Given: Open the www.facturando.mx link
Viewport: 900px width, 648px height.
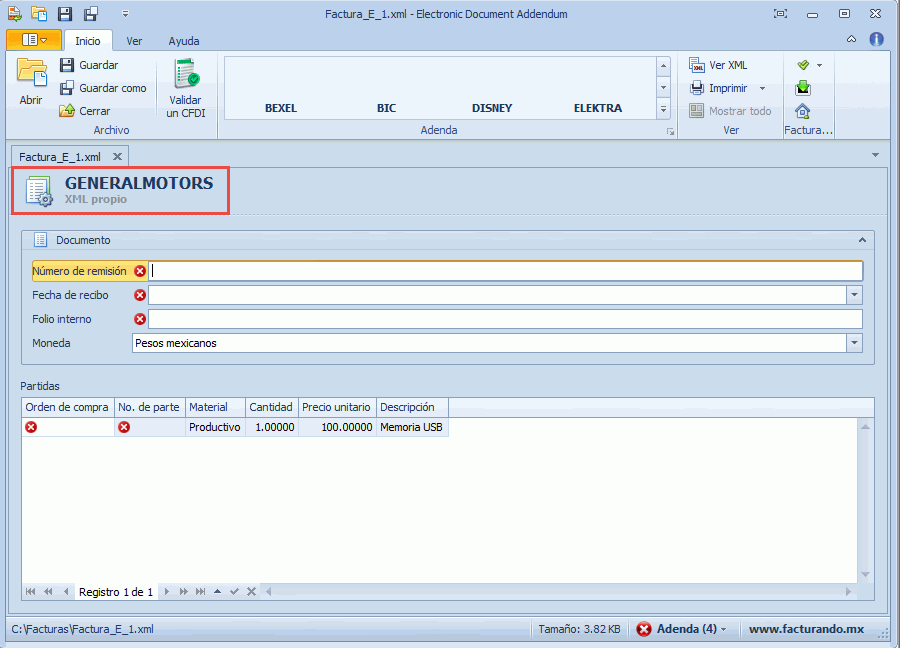Looking at the screenshot, I should (806, 629).
